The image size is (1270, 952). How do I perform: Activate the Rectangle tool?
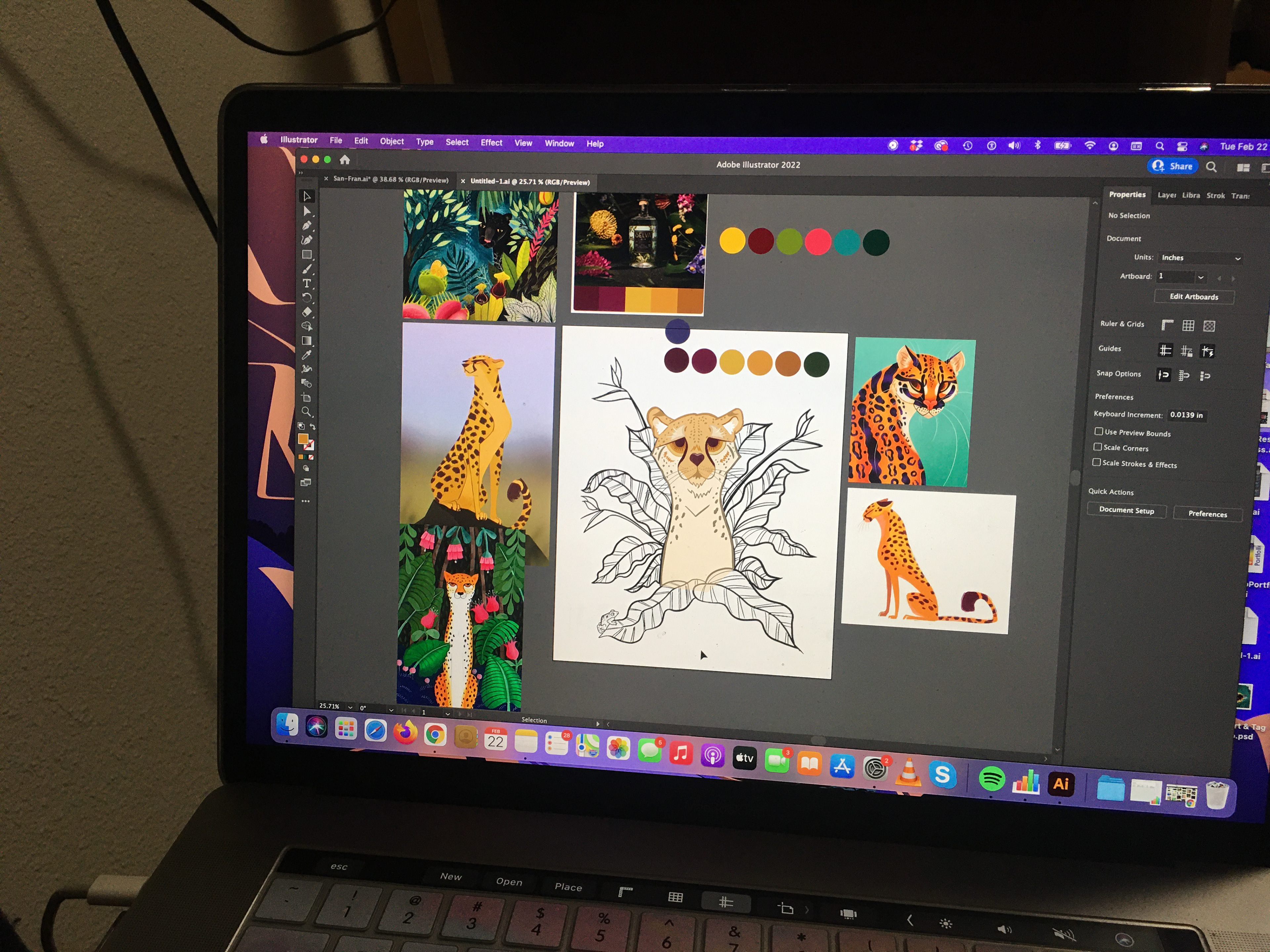(307, 255)
